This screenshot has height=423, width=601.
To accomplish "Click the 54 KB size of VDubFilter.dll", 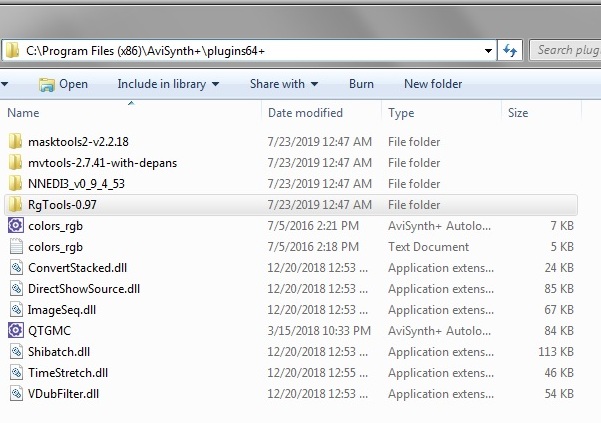I will tap(559, 394).
